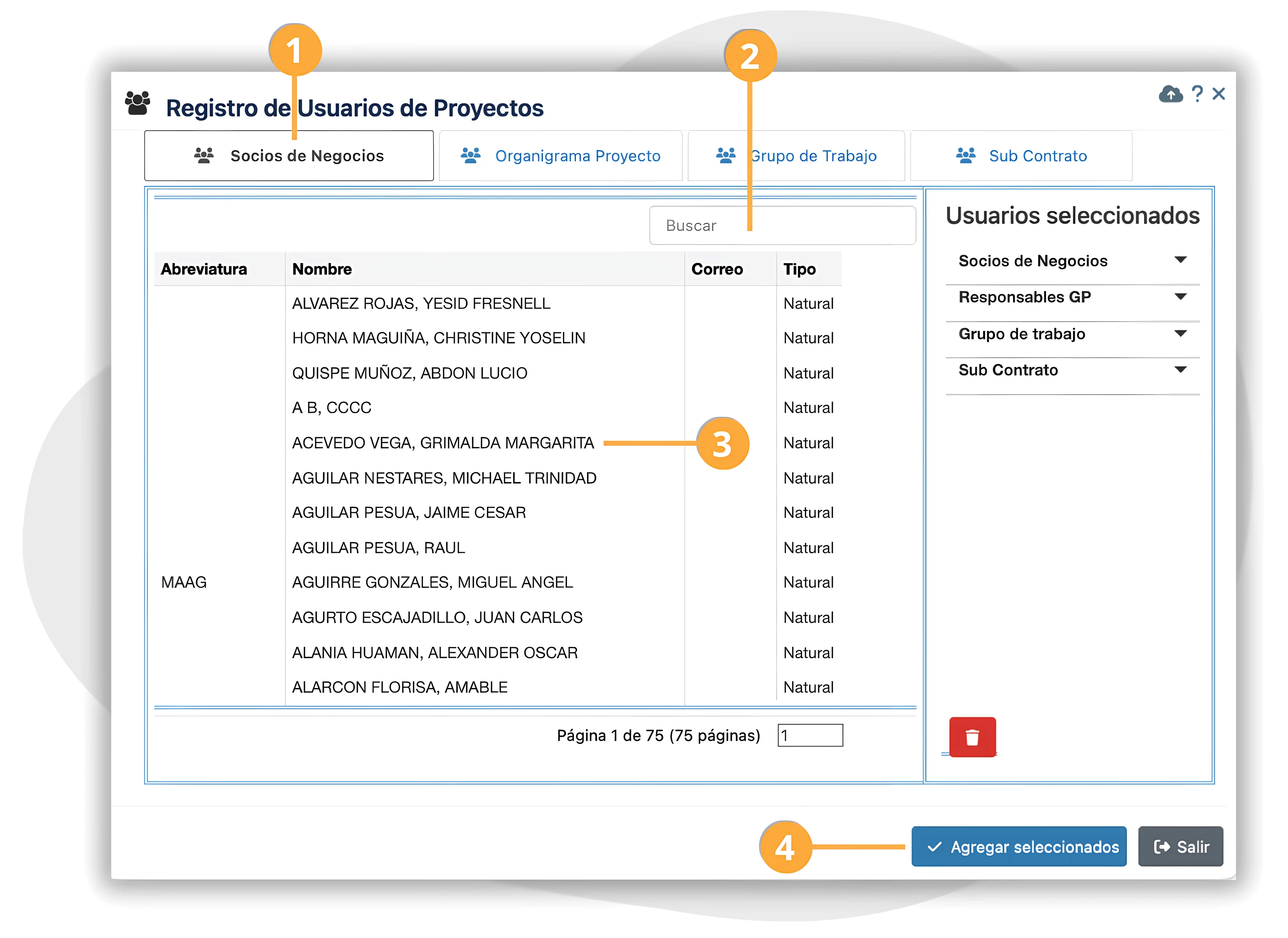Screen dimensions: 1288x938
Task: Click the Salir button
Action: click(x=1180, y=846)
